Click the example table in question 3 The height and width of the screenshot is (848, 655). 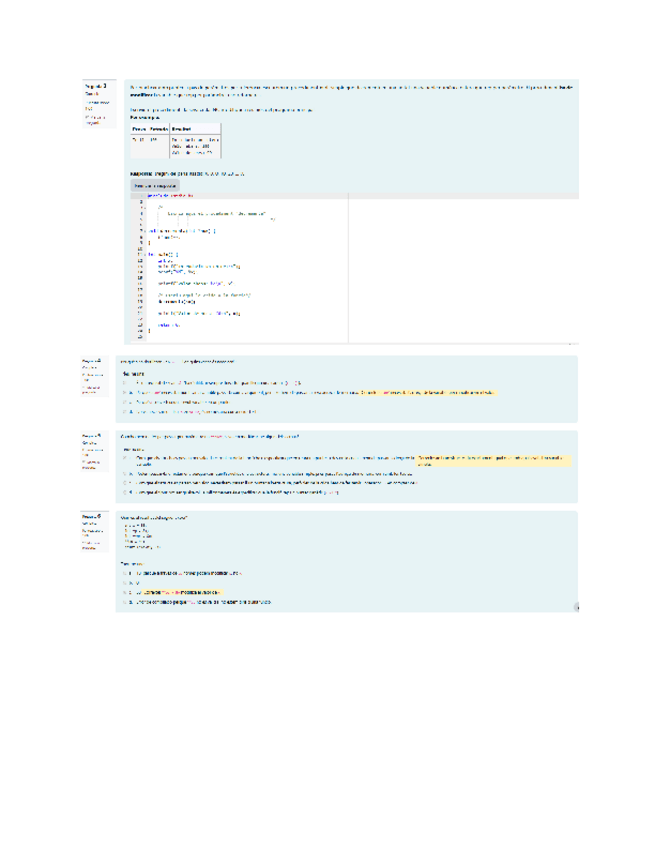175,141
